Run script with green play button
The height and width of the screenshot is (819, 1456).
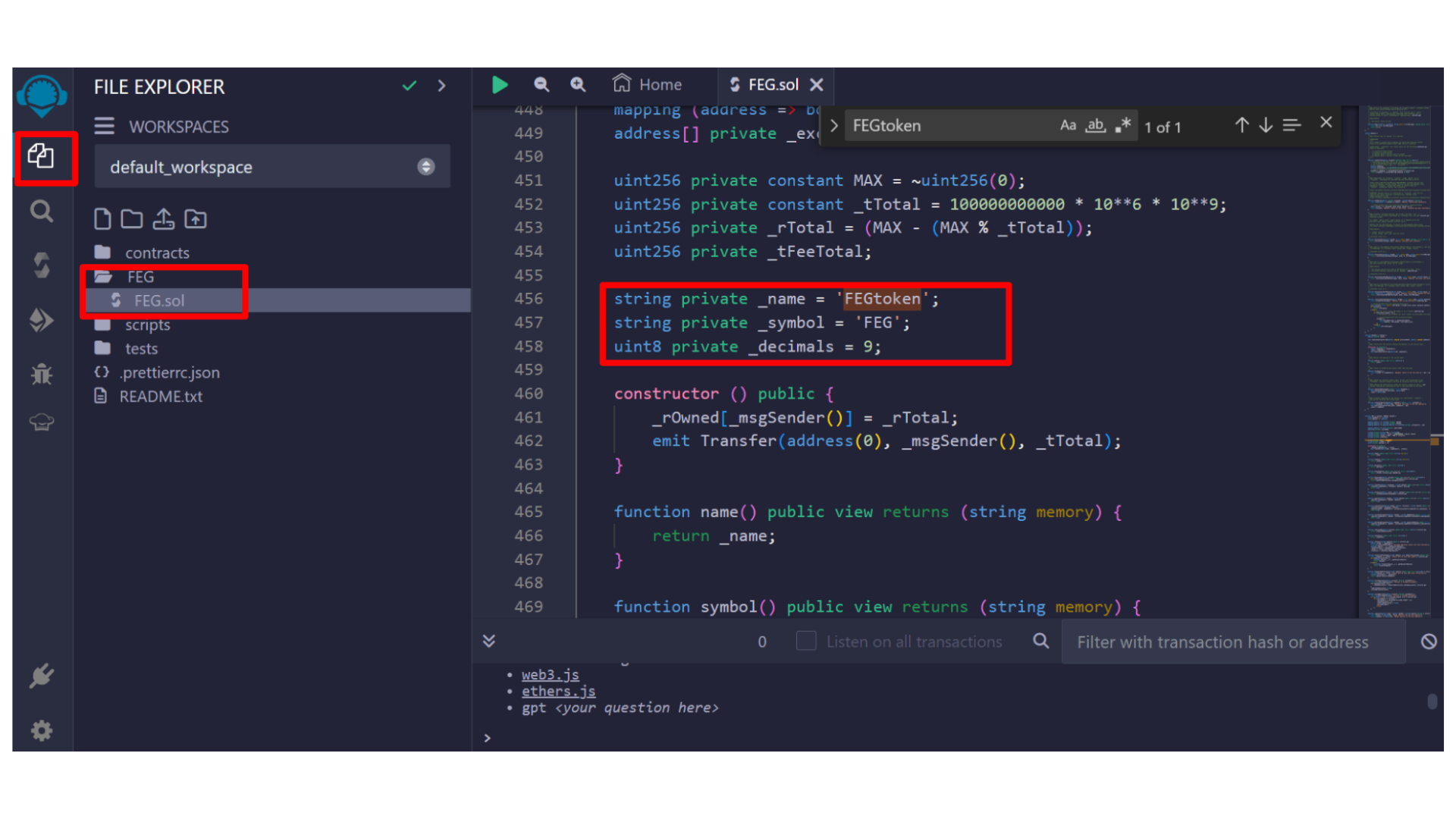click(x=500, y=85)
